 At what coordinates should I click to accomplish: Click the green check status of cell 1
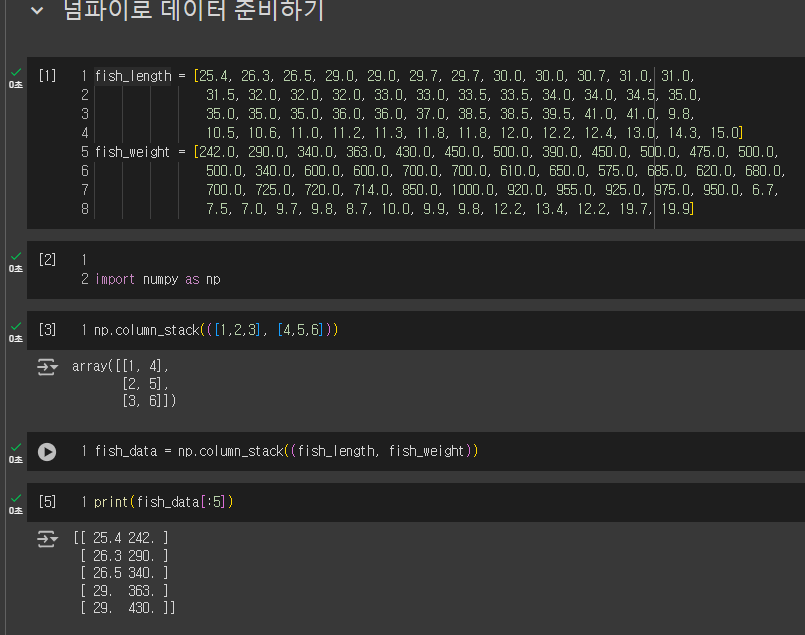click(16, 72)
